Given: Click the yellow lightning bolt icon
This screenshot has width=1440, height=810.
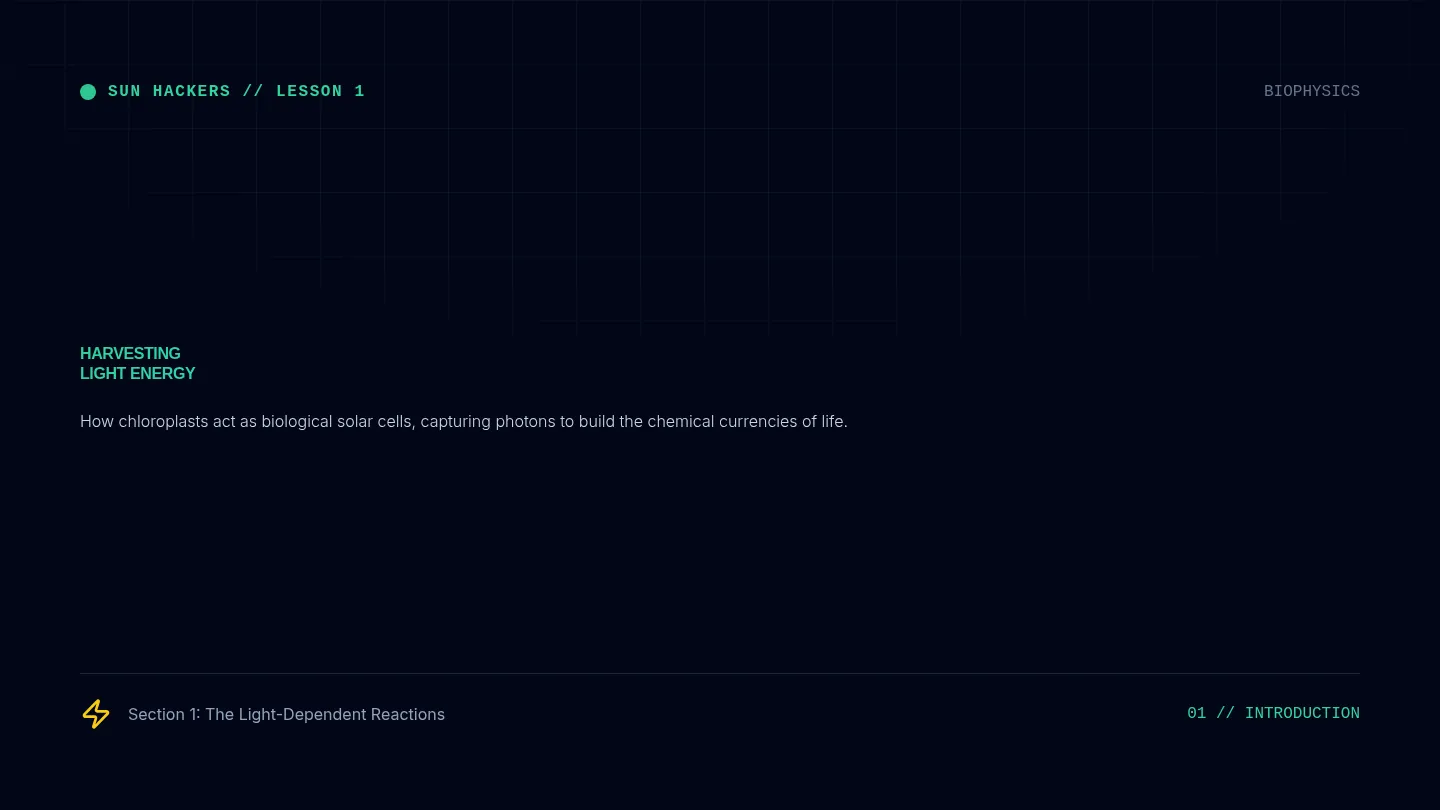Looking at the screenshot, I should (x=96, y=714).
